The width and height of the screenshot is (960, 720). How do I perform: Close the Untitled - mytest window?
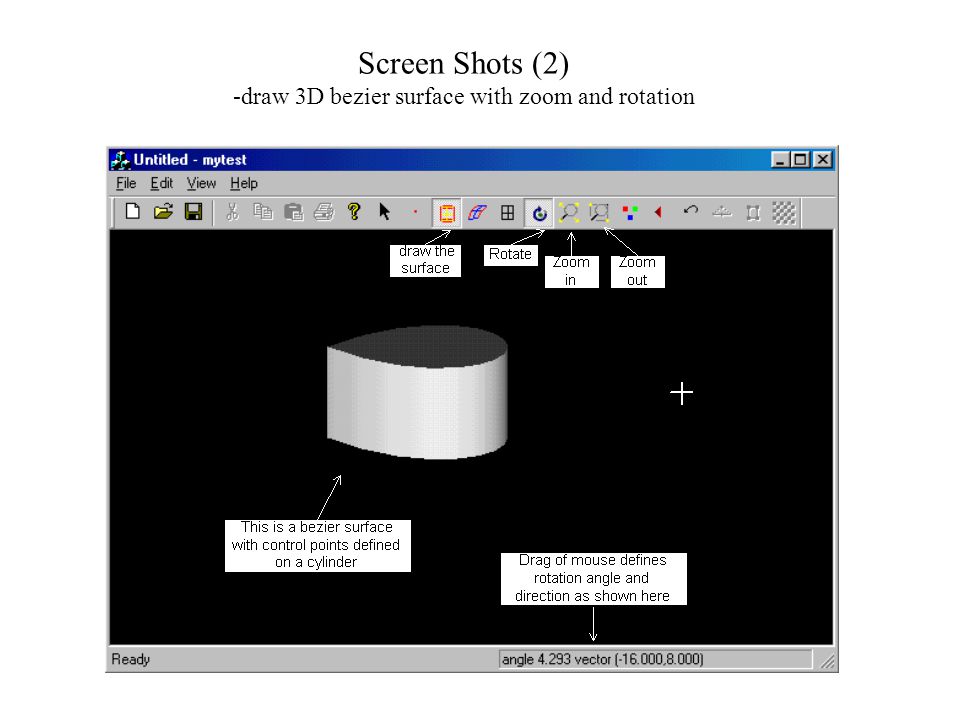click(823, 160)
